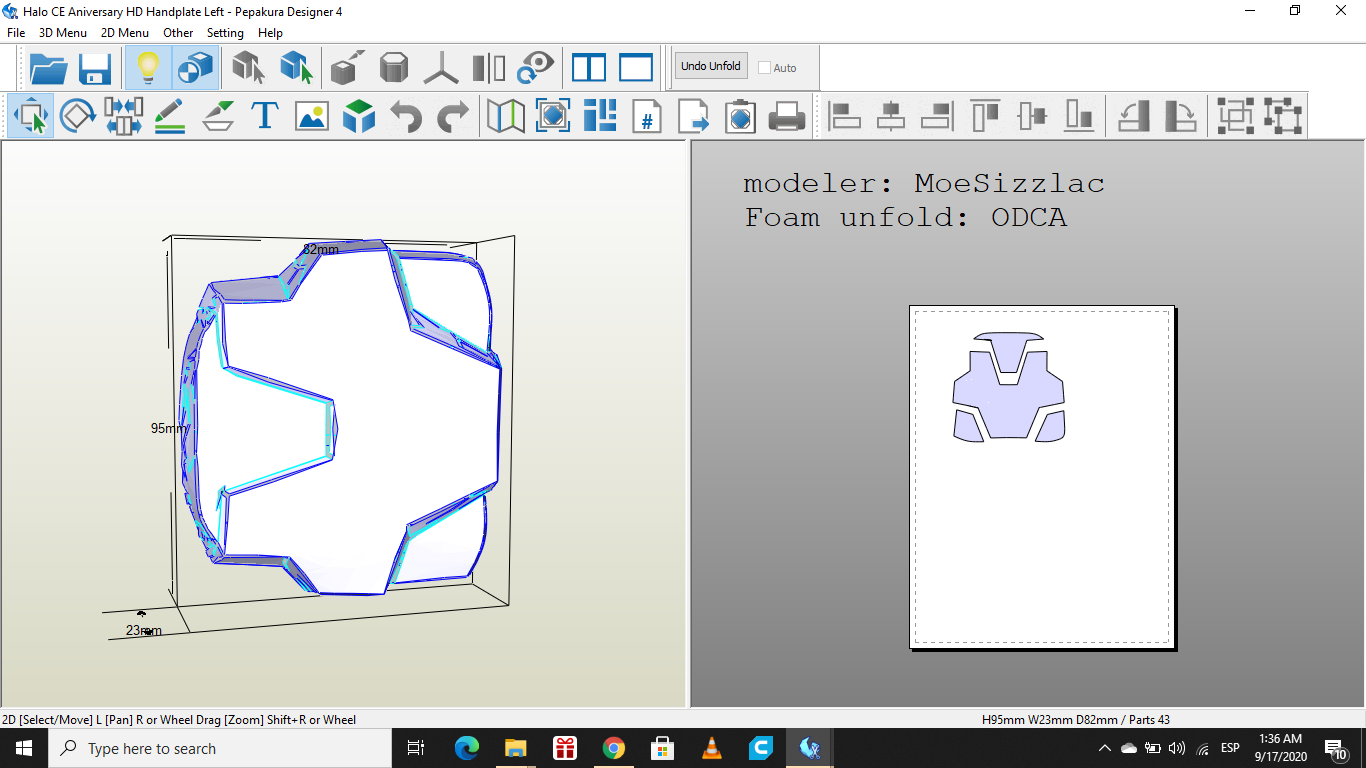This screenshot has width=1366, height=768.
Task: Open the Setting menu
Action: 225,32
